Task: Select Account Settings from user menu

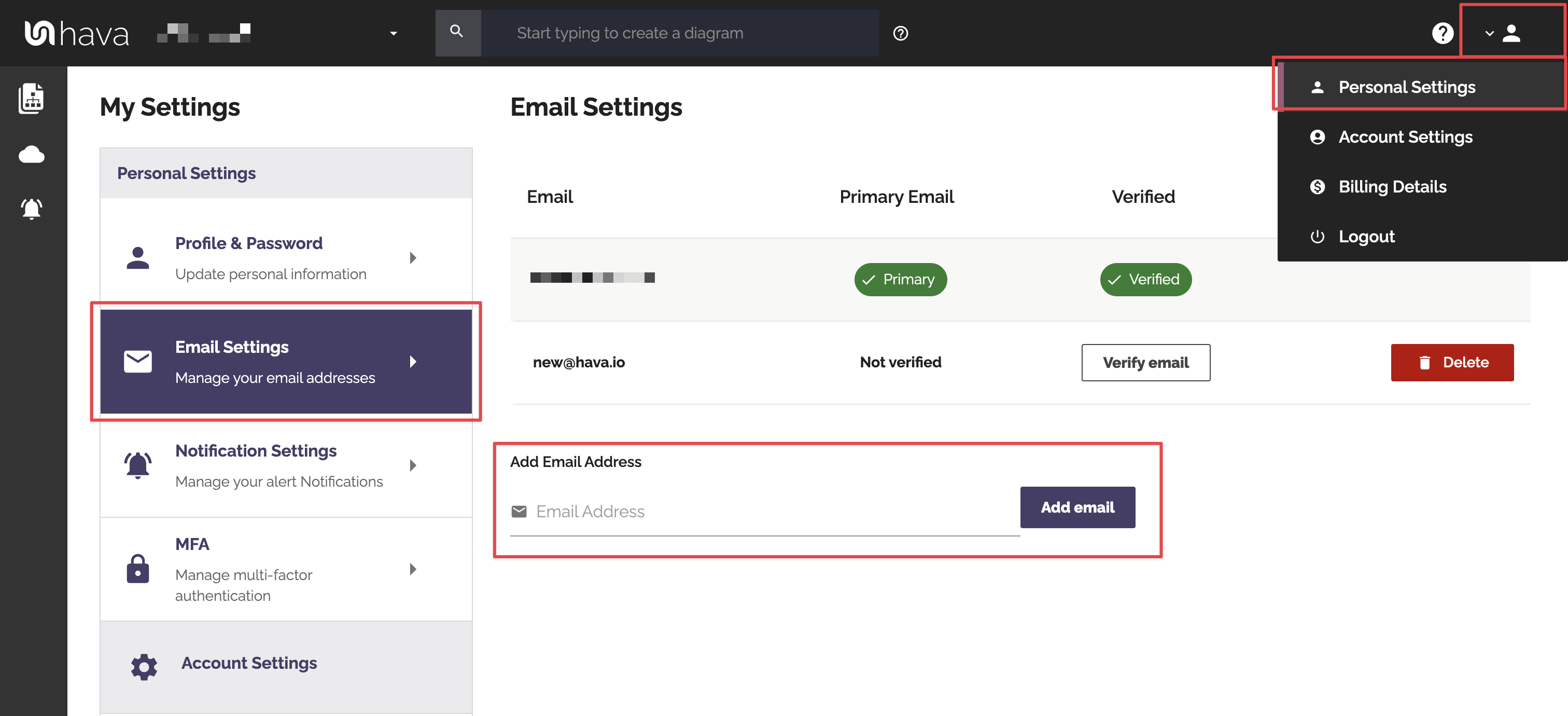Action: coord(1405,137)
